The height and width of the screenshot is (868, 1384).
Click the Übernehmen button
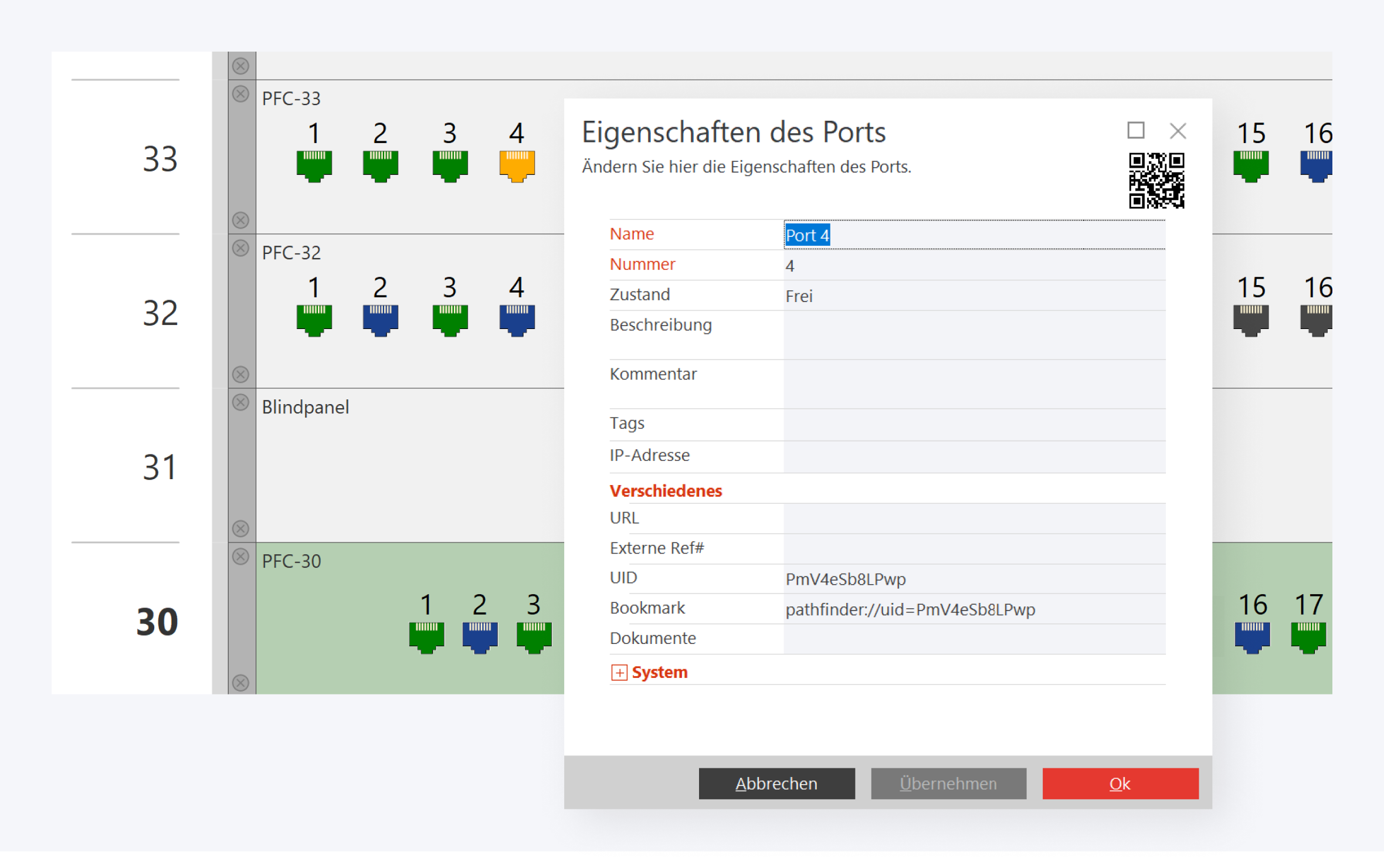coord(948,784)
